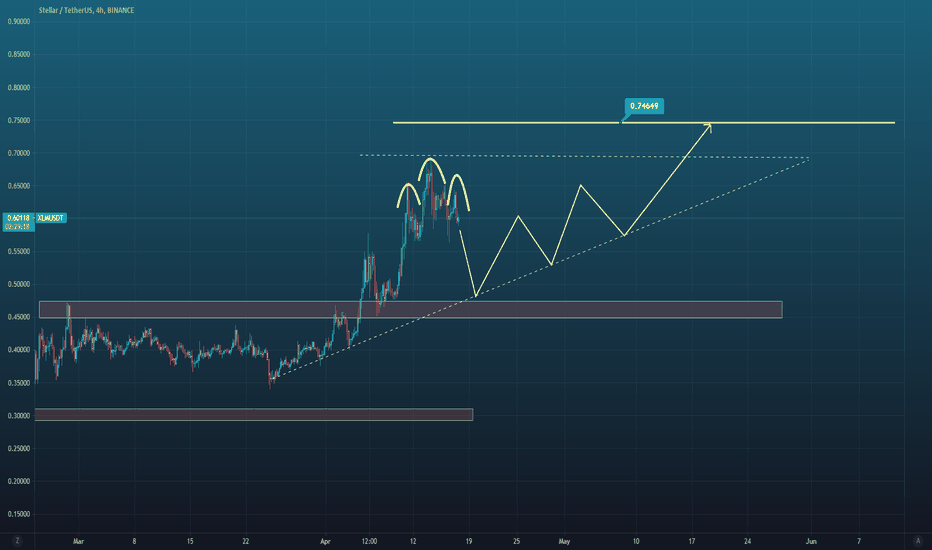
Task: Click the Mar label on time axis
Action: click(78, 541)
